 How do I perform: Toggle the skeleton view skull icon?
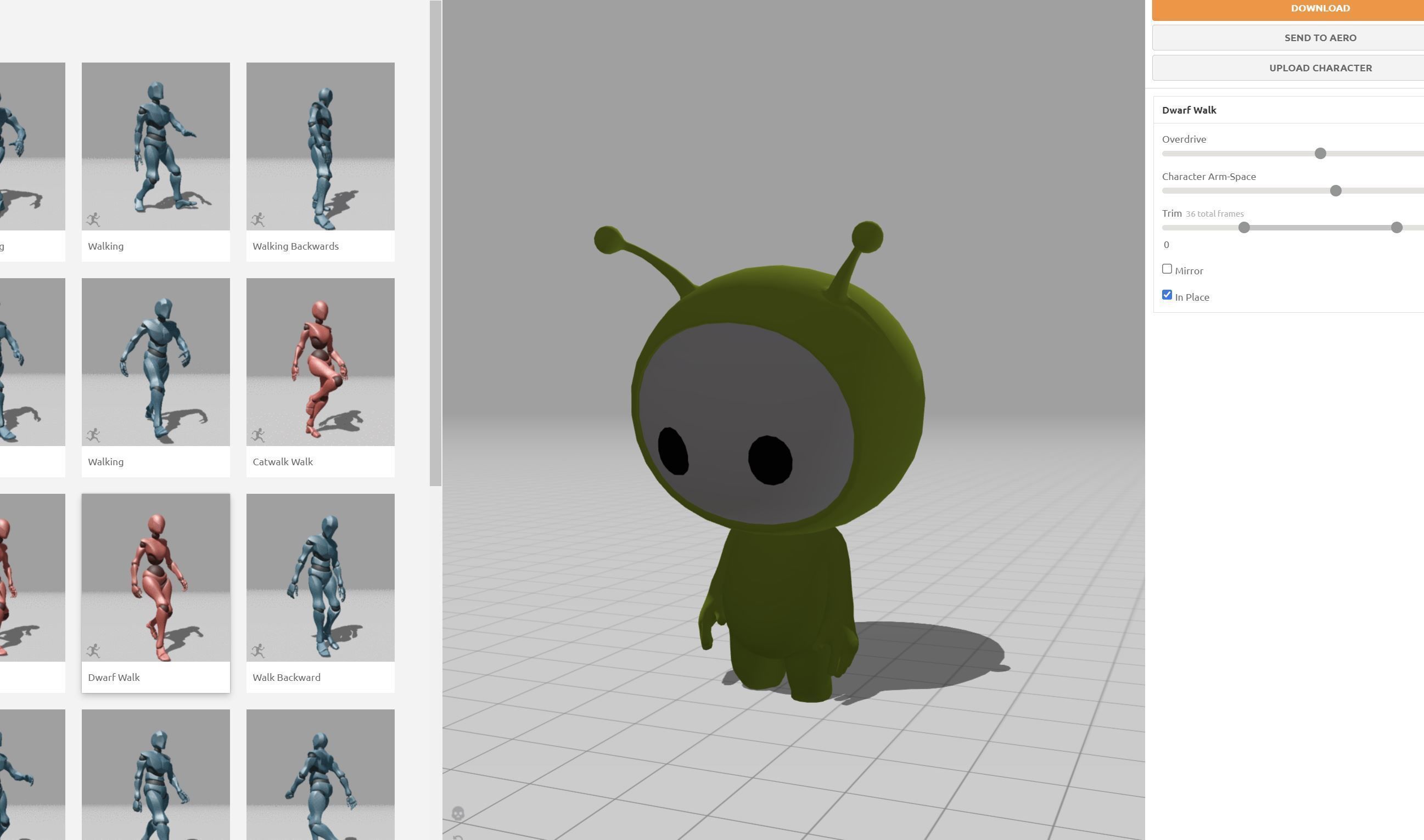click(458, 814)
